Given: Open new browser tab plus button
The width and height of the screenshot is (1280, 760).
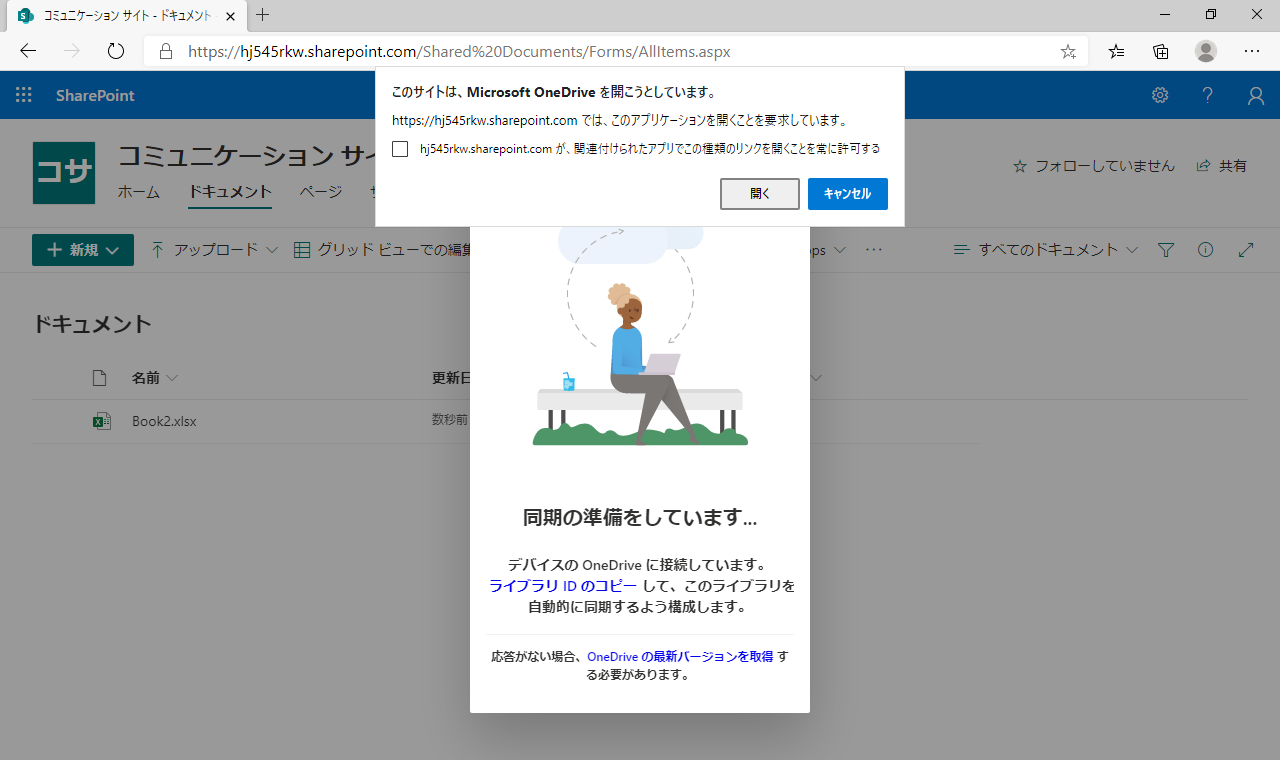Looking at the screenshot, I should tap(263, 15).
